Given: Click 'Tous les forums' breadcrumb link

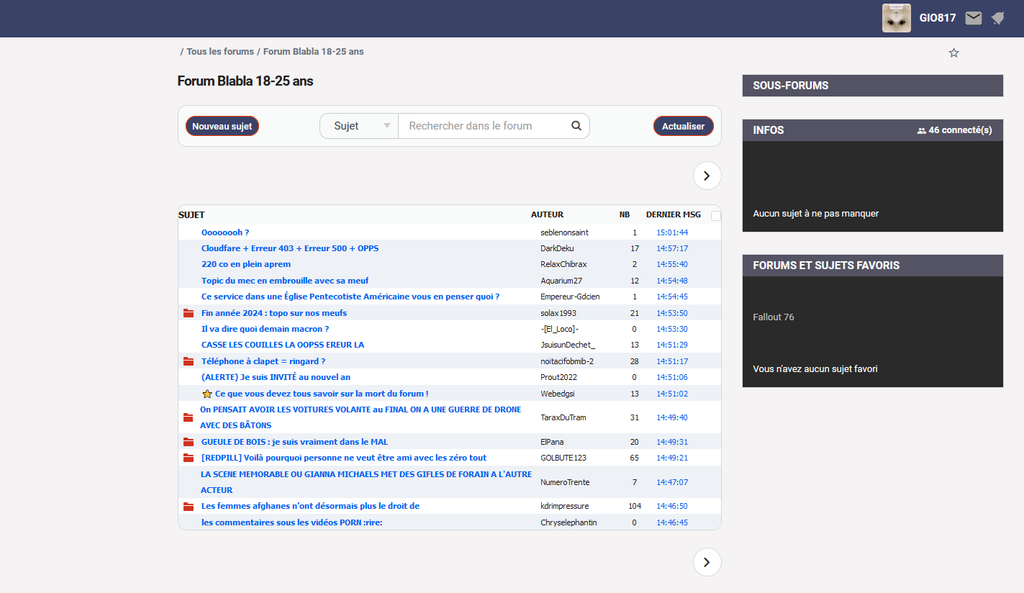Looking at the screenshot, I should [220, 51].
